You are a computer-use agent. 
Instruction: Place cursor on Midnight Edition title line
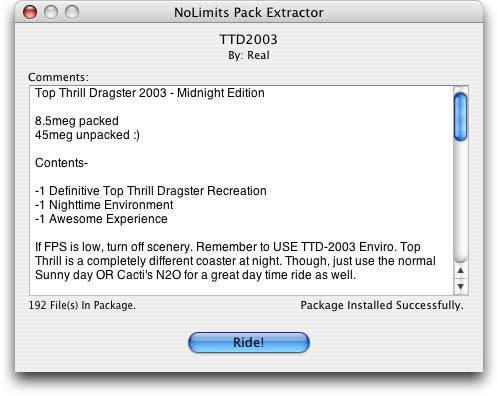tap(150, 93)
